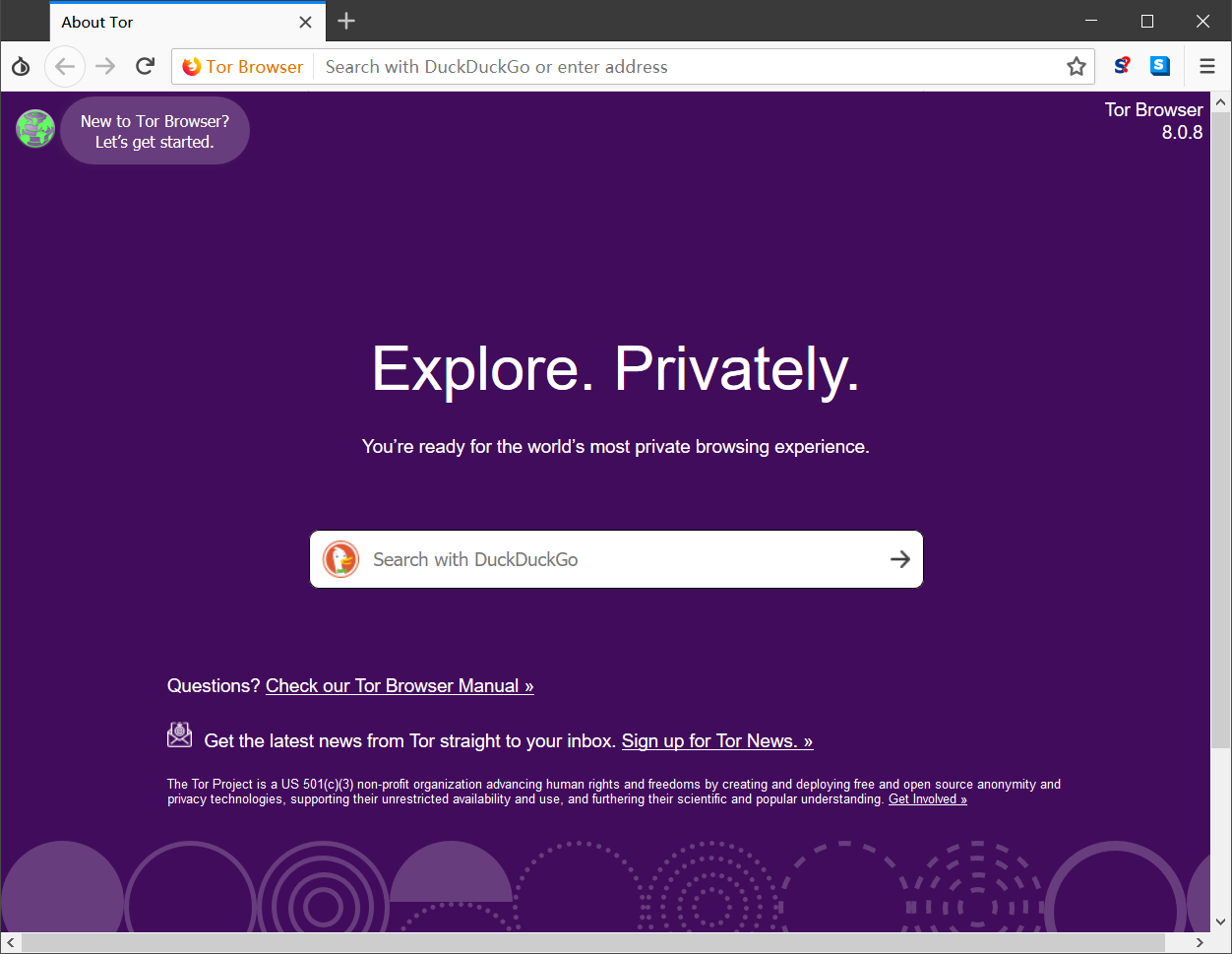This screenshot has width=1232, height=954.
Task: Click the vertical scrollbar thumb
Action: [1221, 430]
